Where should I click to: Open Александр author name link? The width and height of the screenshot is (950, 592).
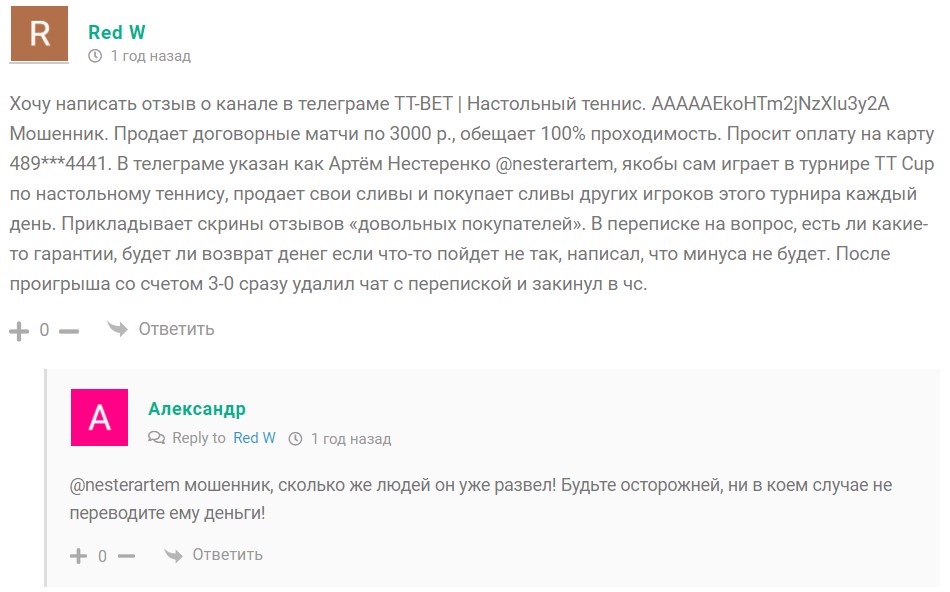197,409
